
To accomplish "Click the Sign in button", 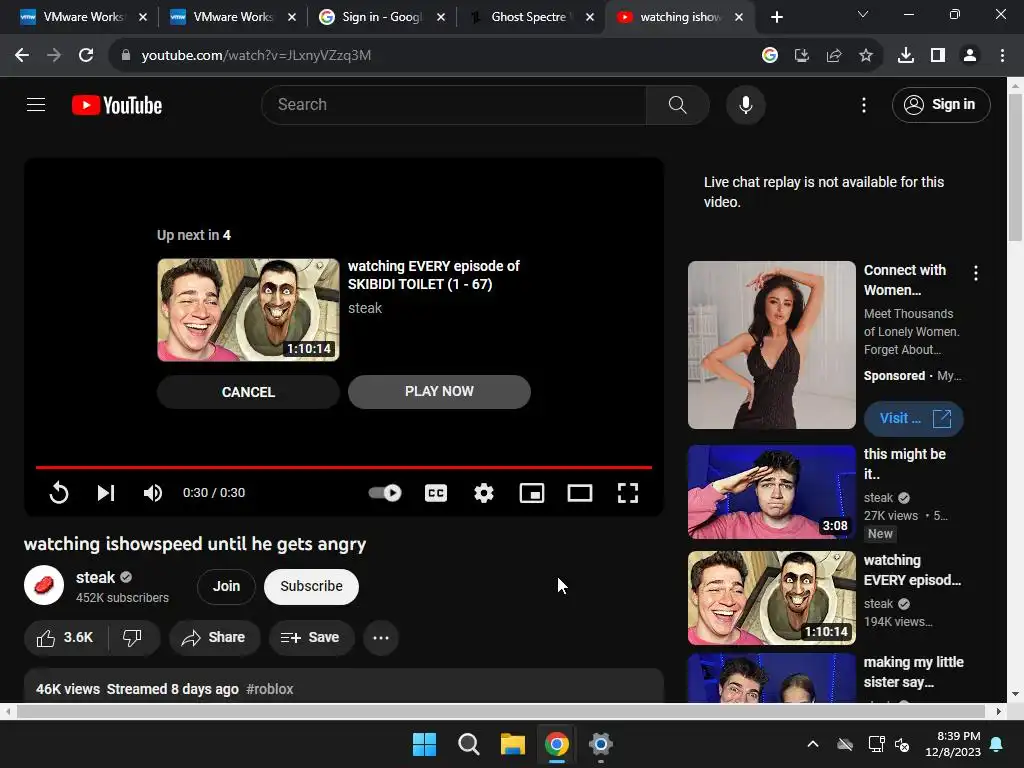I will (x=941, y=104).
